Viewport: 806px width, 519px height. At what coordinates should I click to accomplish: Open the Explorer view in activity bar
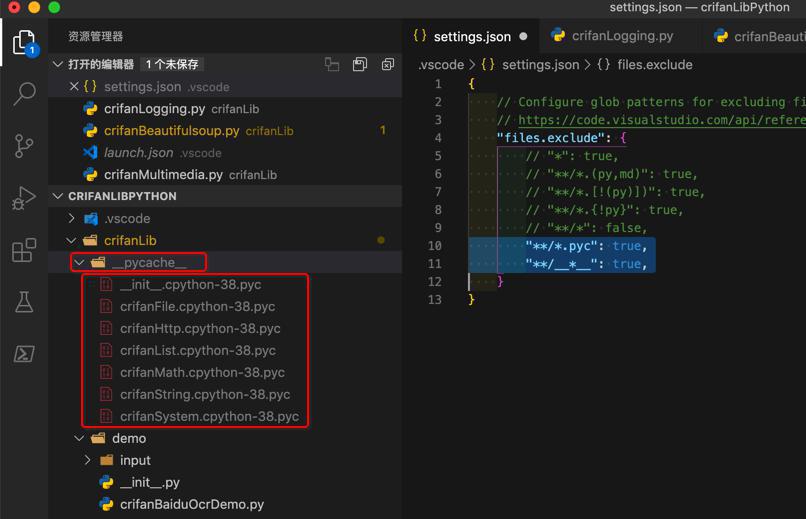24,43
